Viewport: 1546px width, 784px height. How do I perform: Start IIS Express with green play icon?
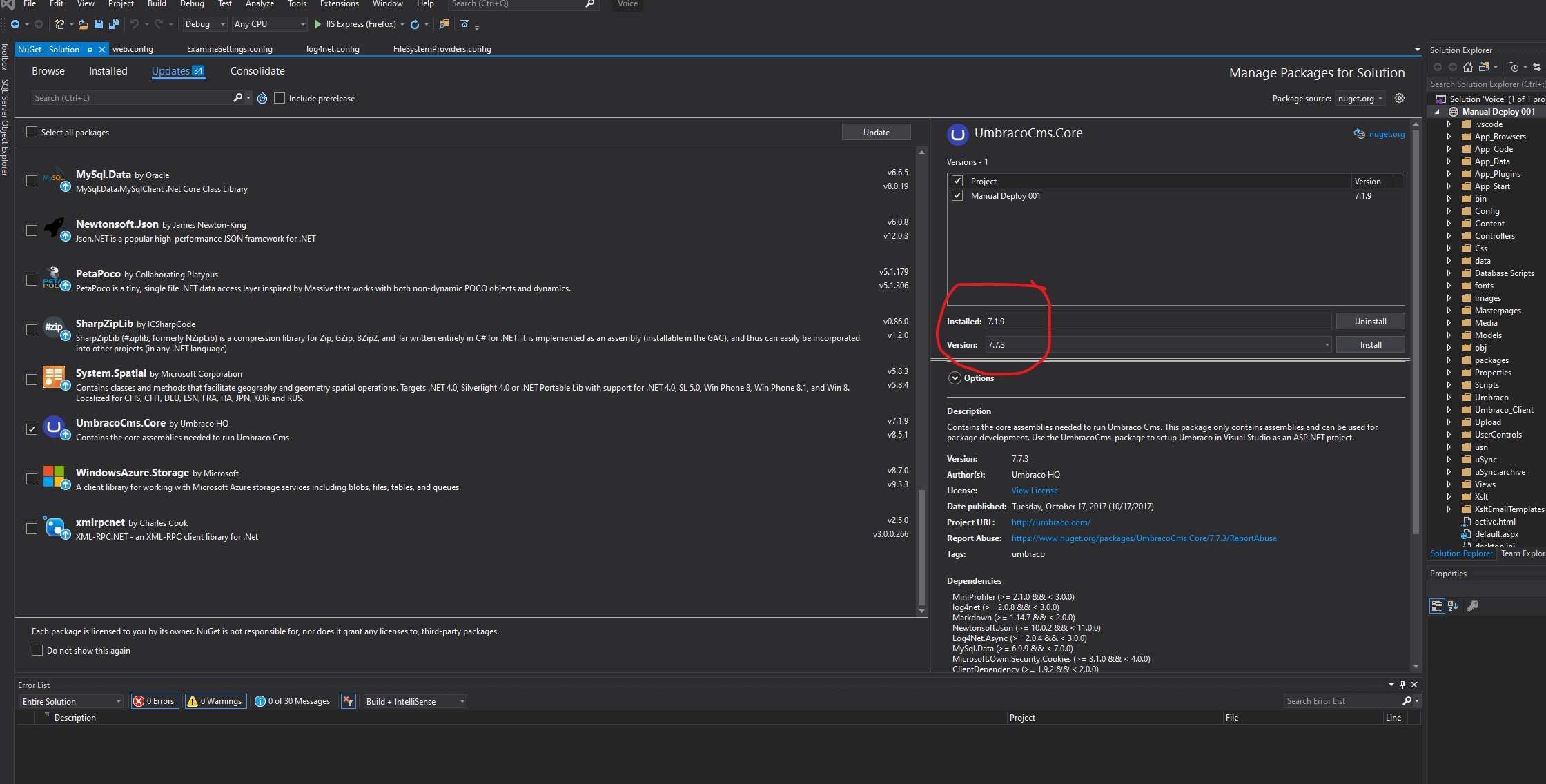[x=318, y=24]
